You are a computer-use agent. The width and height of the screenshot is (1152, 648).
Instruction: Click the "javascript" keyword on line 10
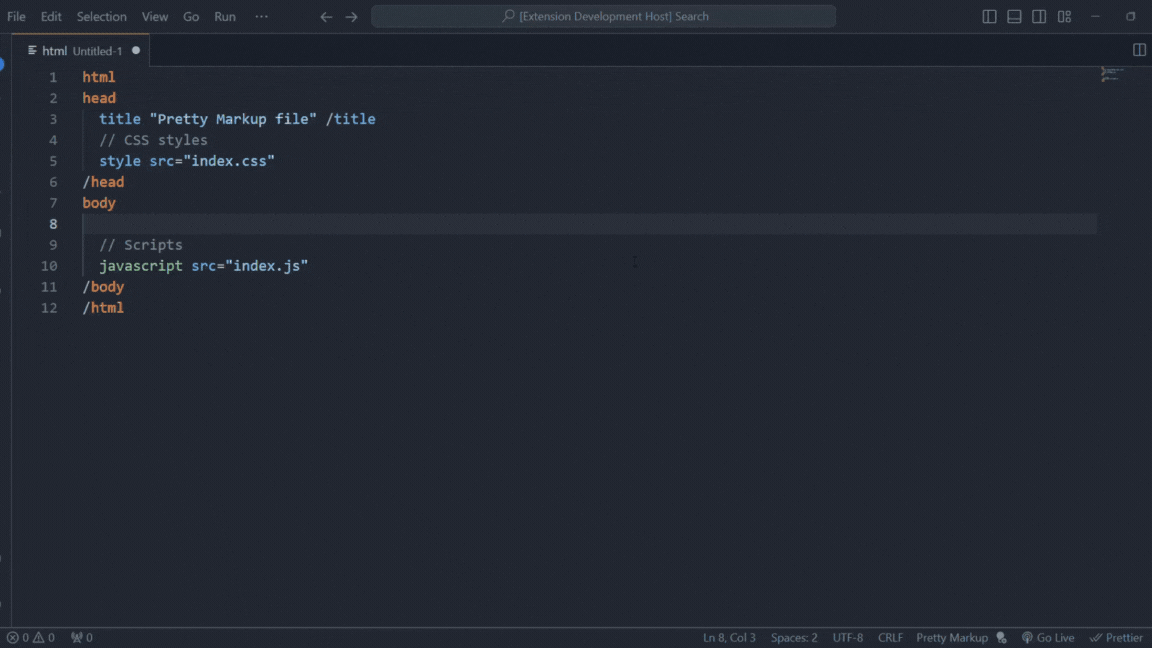[x=141, y=266]
